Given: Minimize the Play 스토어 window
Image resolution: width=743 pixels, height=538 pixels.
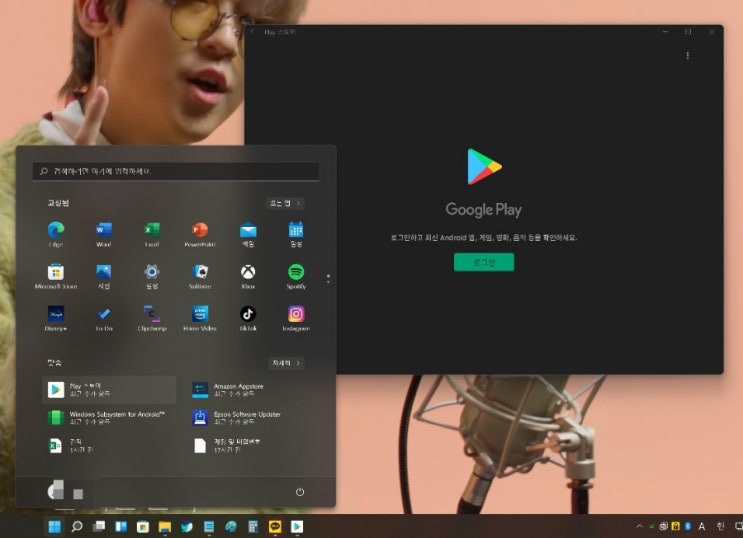Looking at the screenshot, I should pos(665,32).
